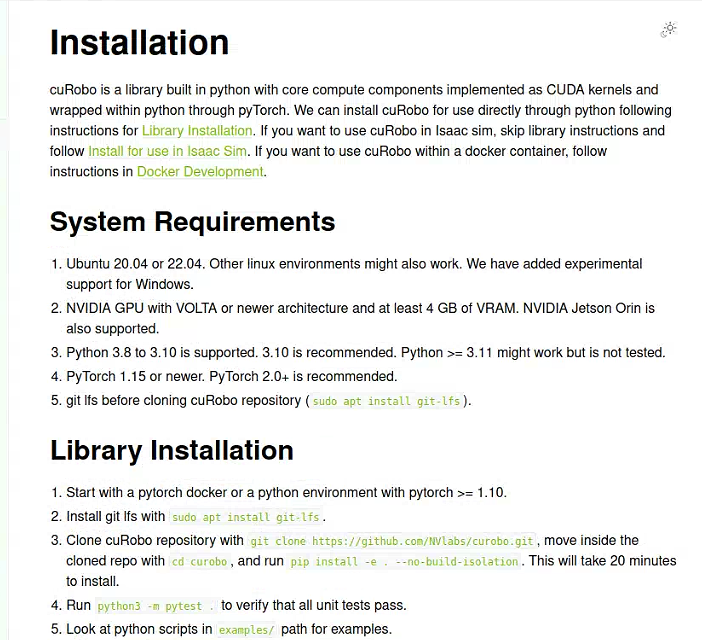Click the 'sudo apt install git-lfs' code in Library Installation
702x640 pixels.
pyautogui.click(x=245, y=517)
